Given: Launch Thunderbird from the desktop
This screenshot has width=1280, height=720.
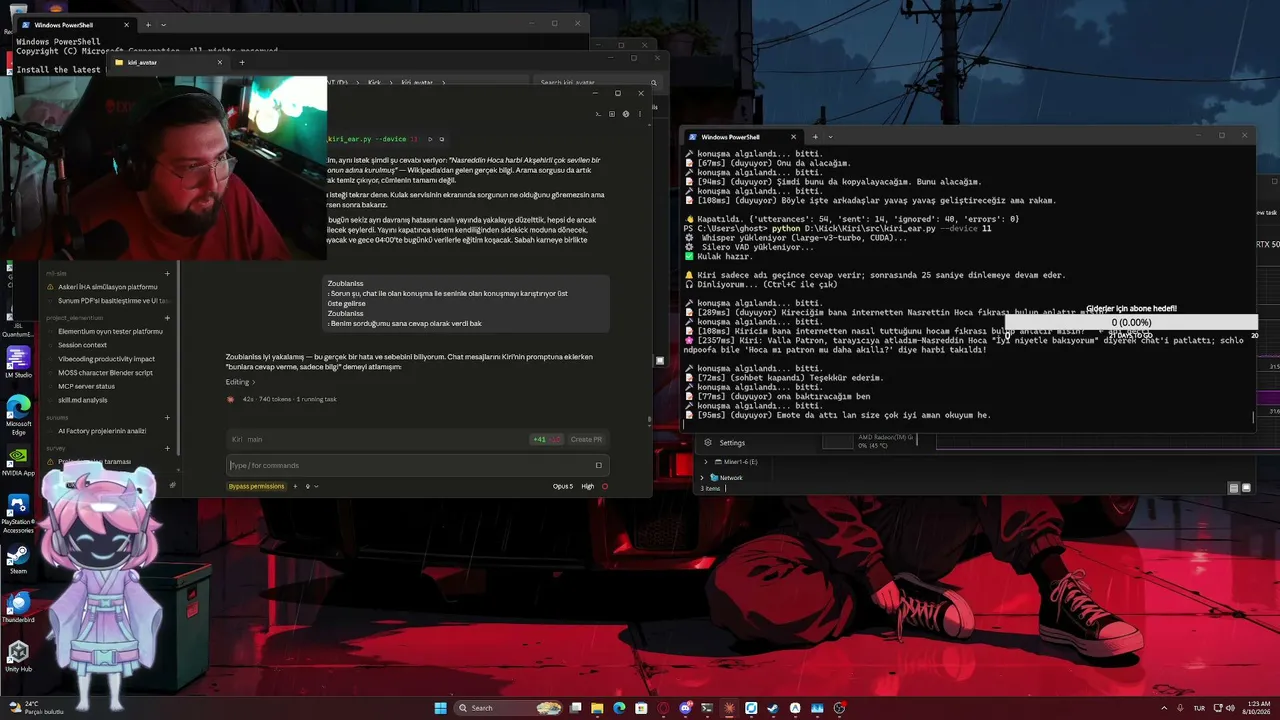Looking at the screenshot, I should pyautogui.click(x=18, y=609).
